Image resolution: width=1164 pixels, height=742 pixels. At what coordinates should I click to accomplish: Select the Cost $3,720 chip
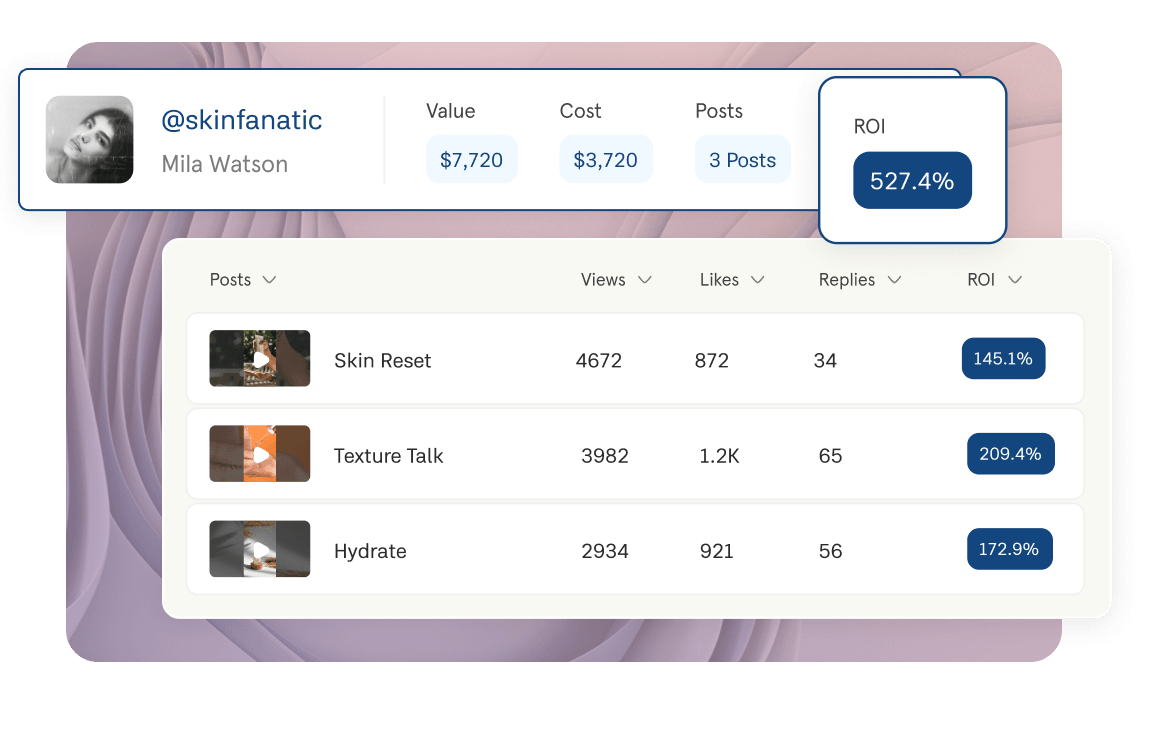tap(606, 159)
